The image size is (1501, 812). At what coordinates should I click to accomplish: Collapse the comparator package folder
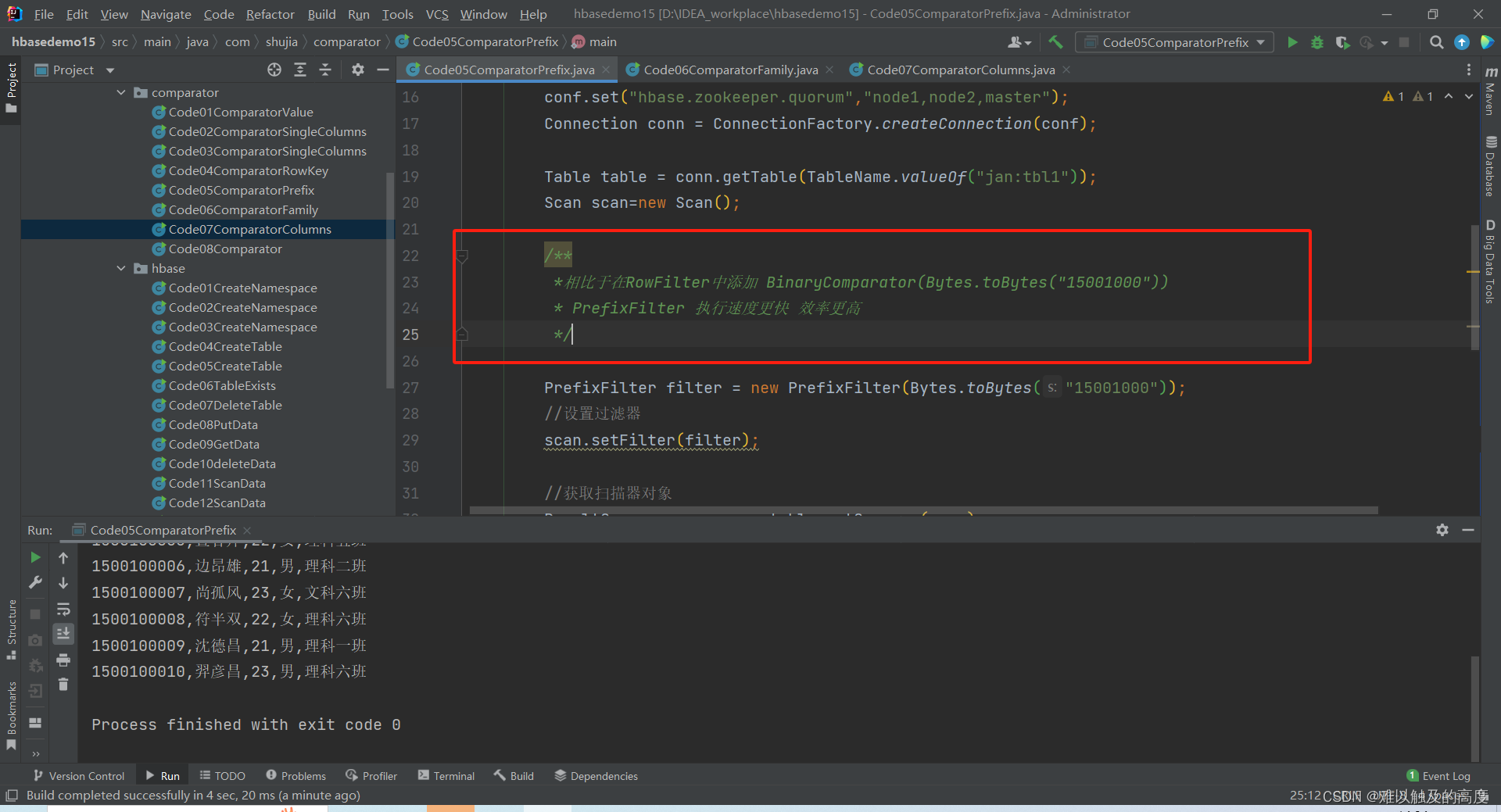coord(121,92)
